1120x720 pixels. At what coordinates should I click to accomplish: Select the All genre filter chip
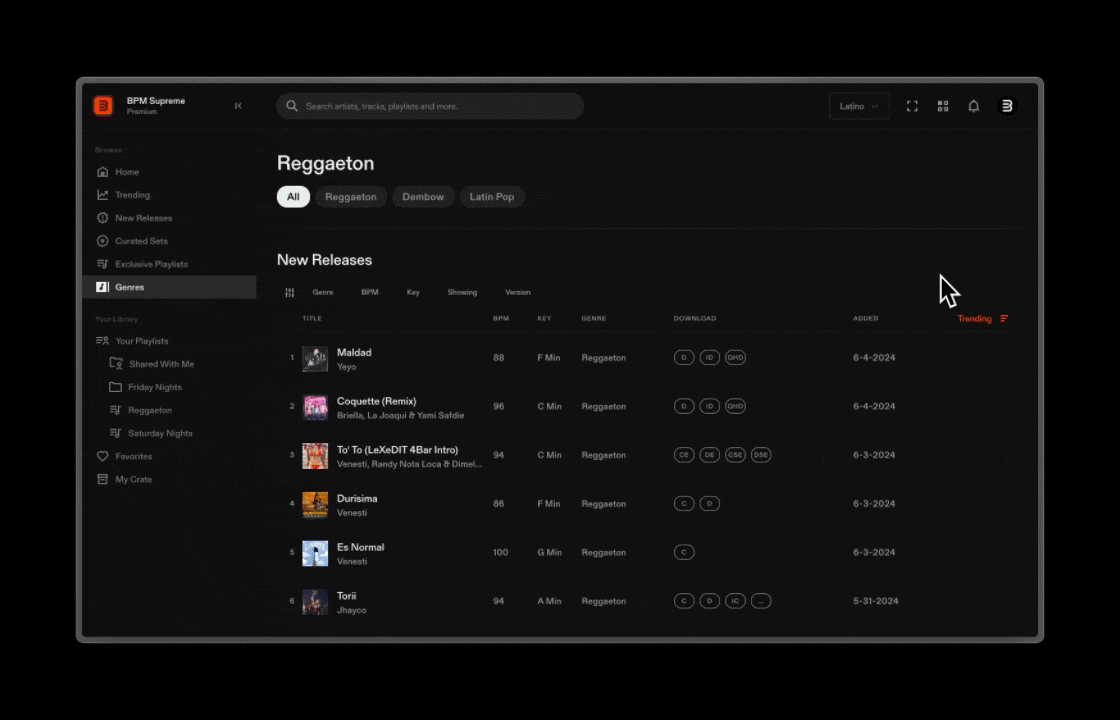tap(294, 196)
